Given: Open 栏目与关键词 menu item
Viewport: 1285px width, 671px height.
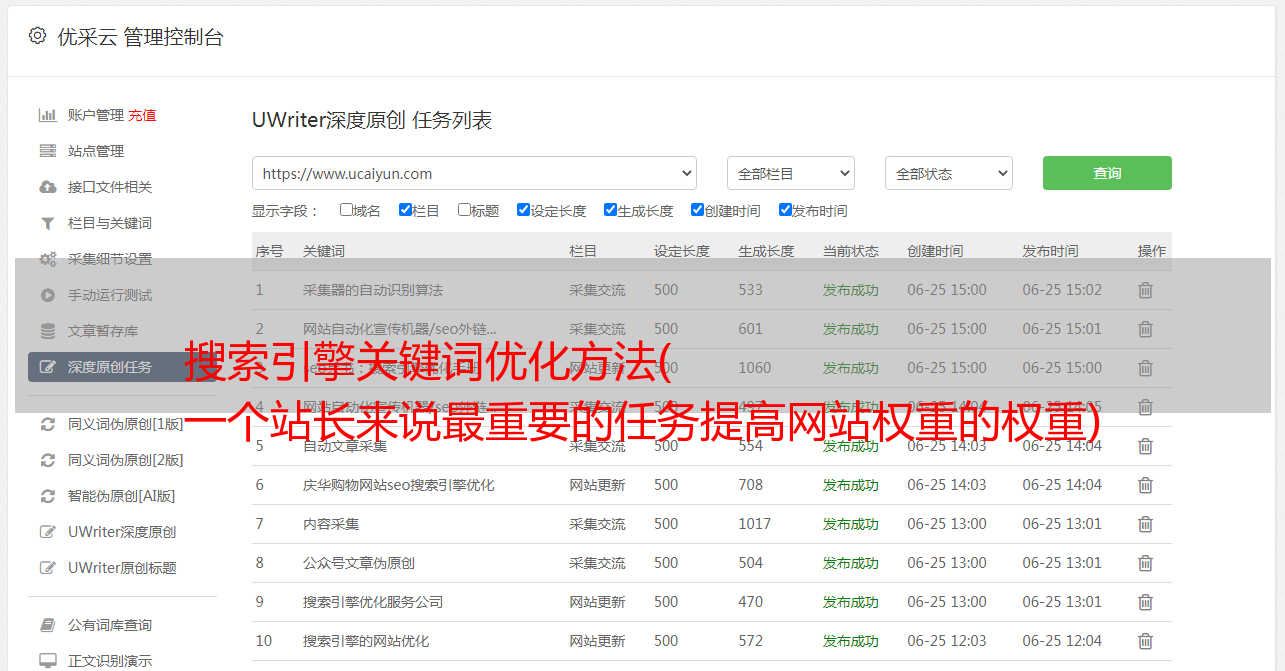Looking at the screenshot, I should point(110,223).
